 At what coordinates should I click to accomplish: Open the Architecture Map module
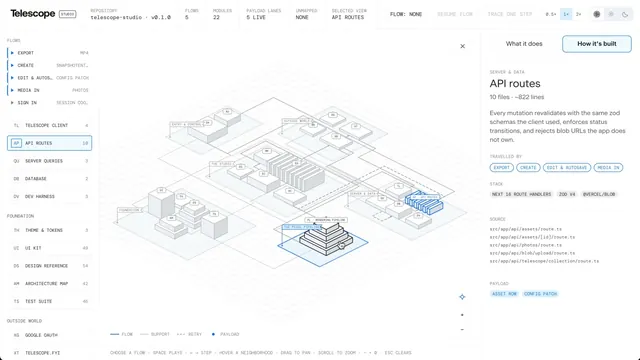pyautogui.click(x=49, y=283)
